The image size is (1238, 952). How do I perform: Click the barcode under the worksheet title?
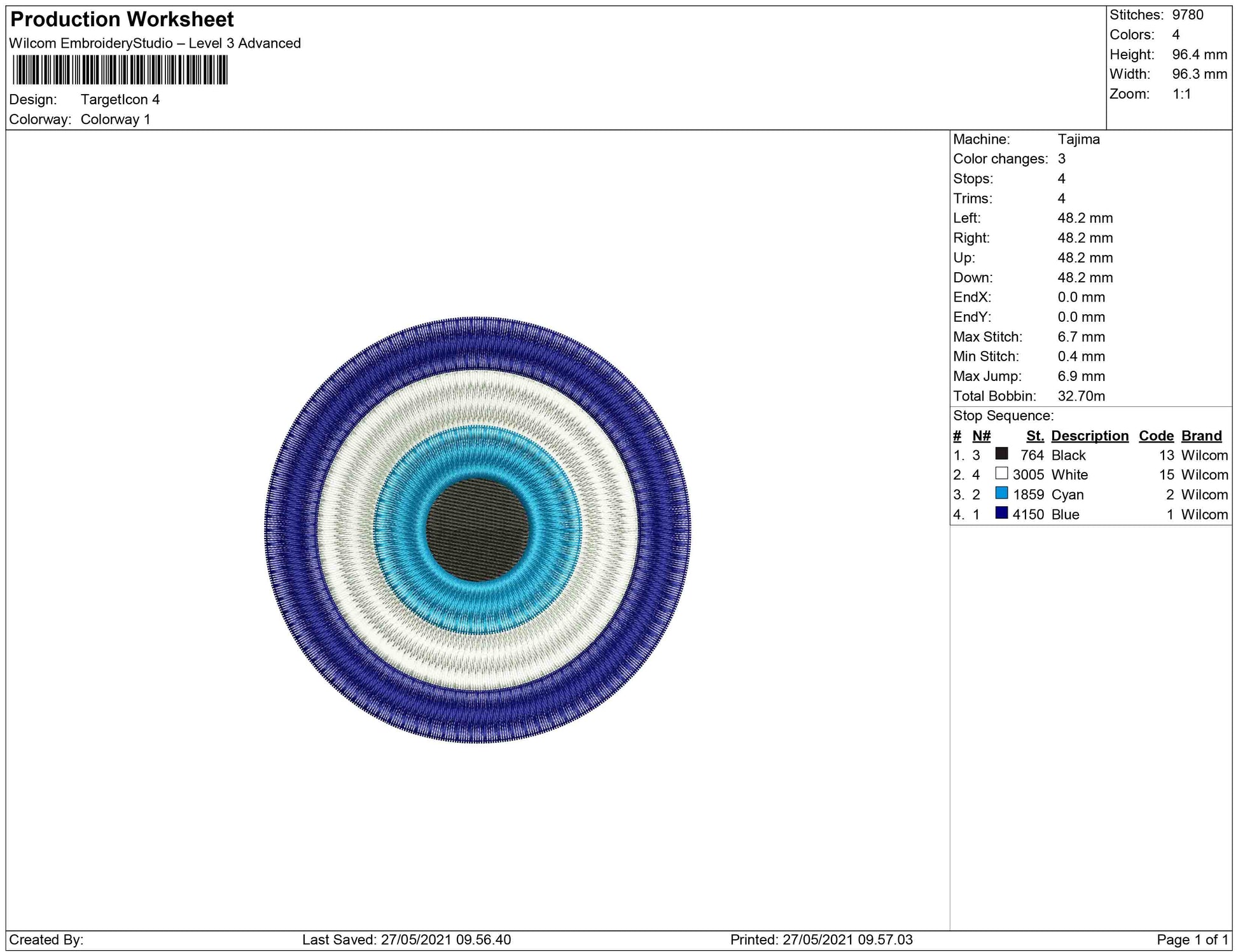(120, 70)
